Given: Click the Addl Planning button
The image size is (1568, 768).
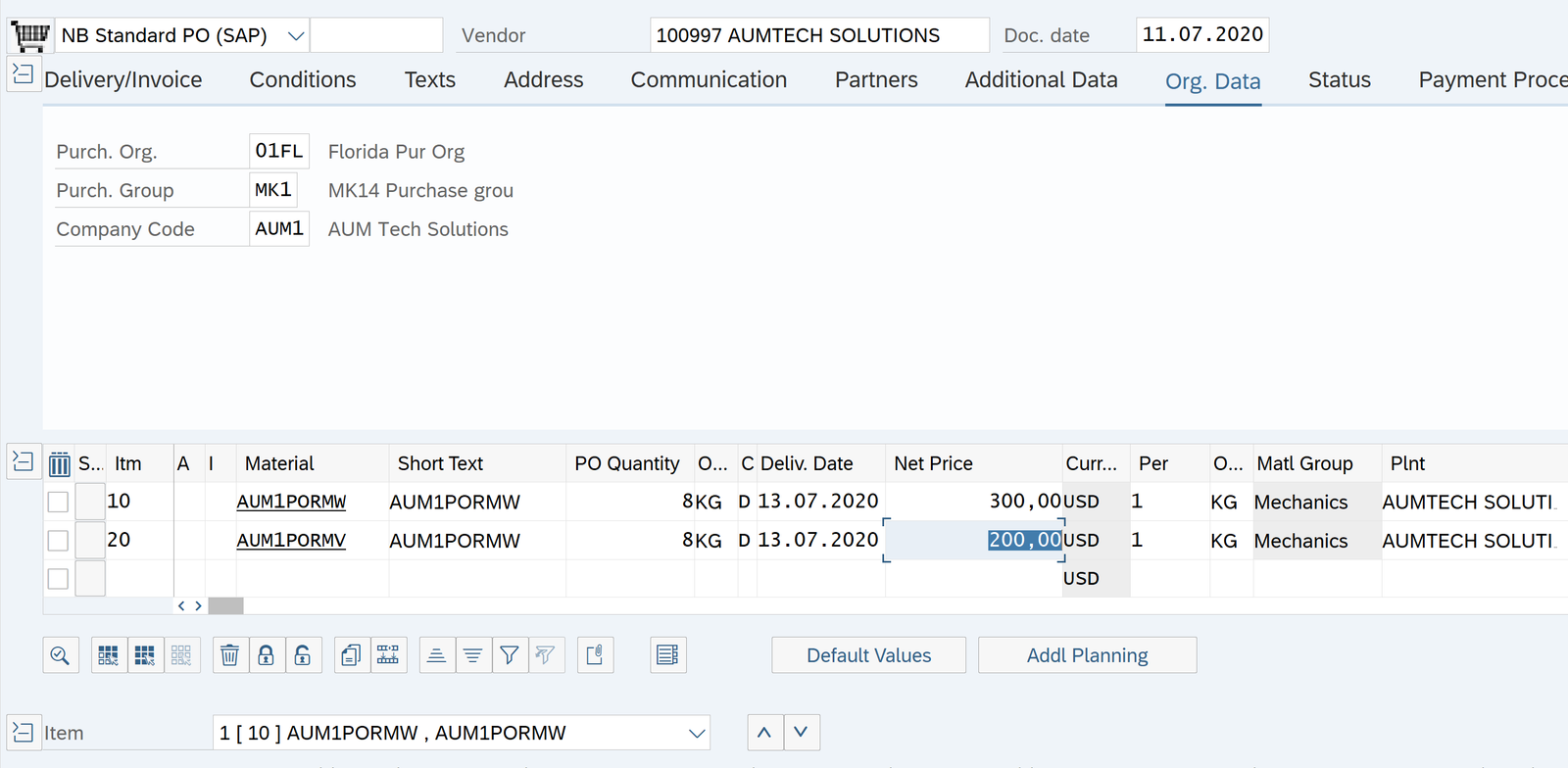Looking at the screenshot, I should (1087, 655).
